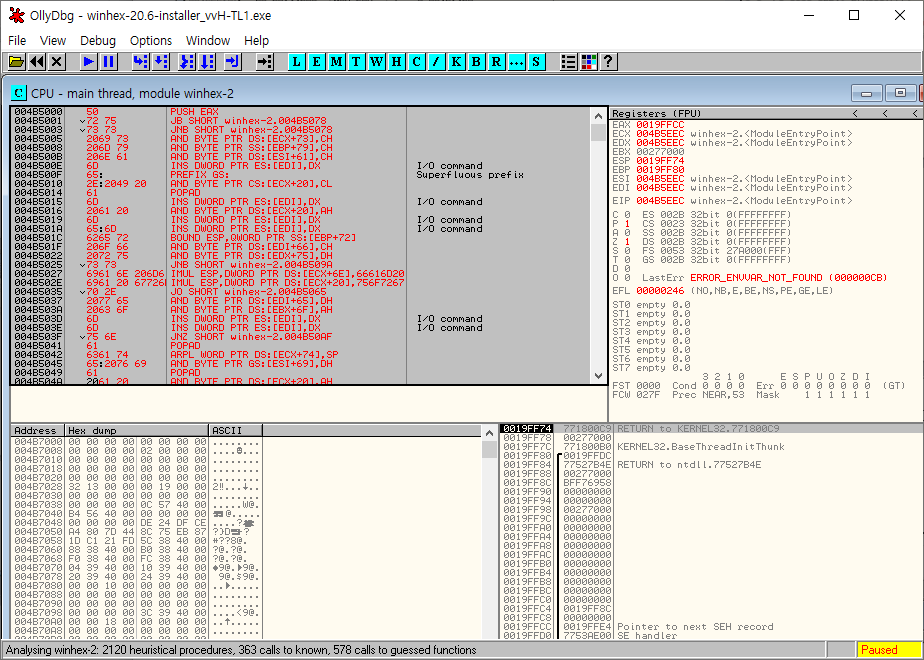Show Patches with the slash icon

(437, 61)
